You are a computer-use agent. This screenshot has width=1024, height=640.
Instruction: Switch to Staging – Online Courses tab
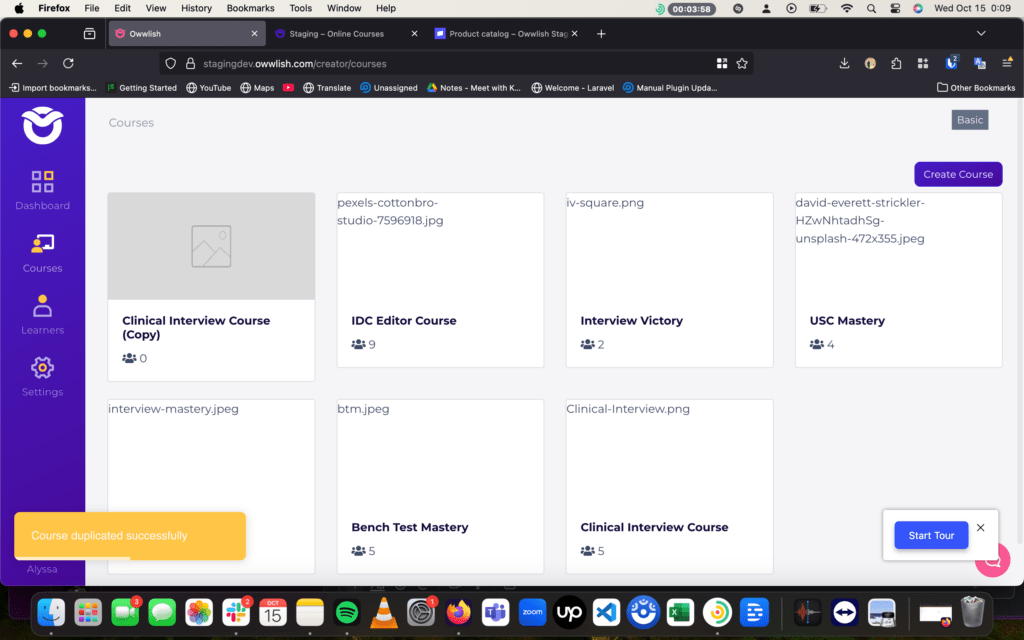click(x=346, y=33)
